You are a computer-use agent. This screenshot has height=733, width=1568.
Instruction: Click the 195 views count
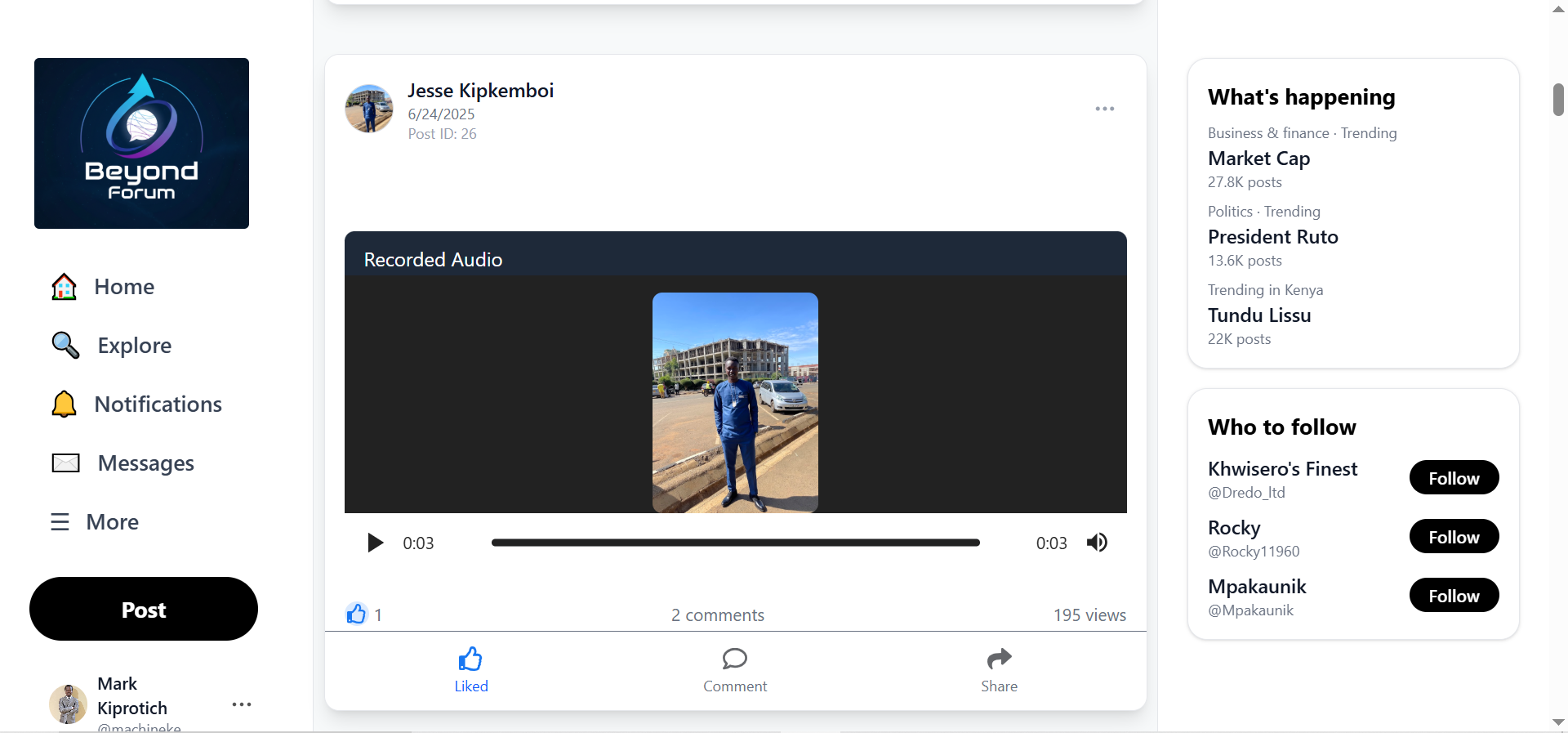click(1089, 615)
